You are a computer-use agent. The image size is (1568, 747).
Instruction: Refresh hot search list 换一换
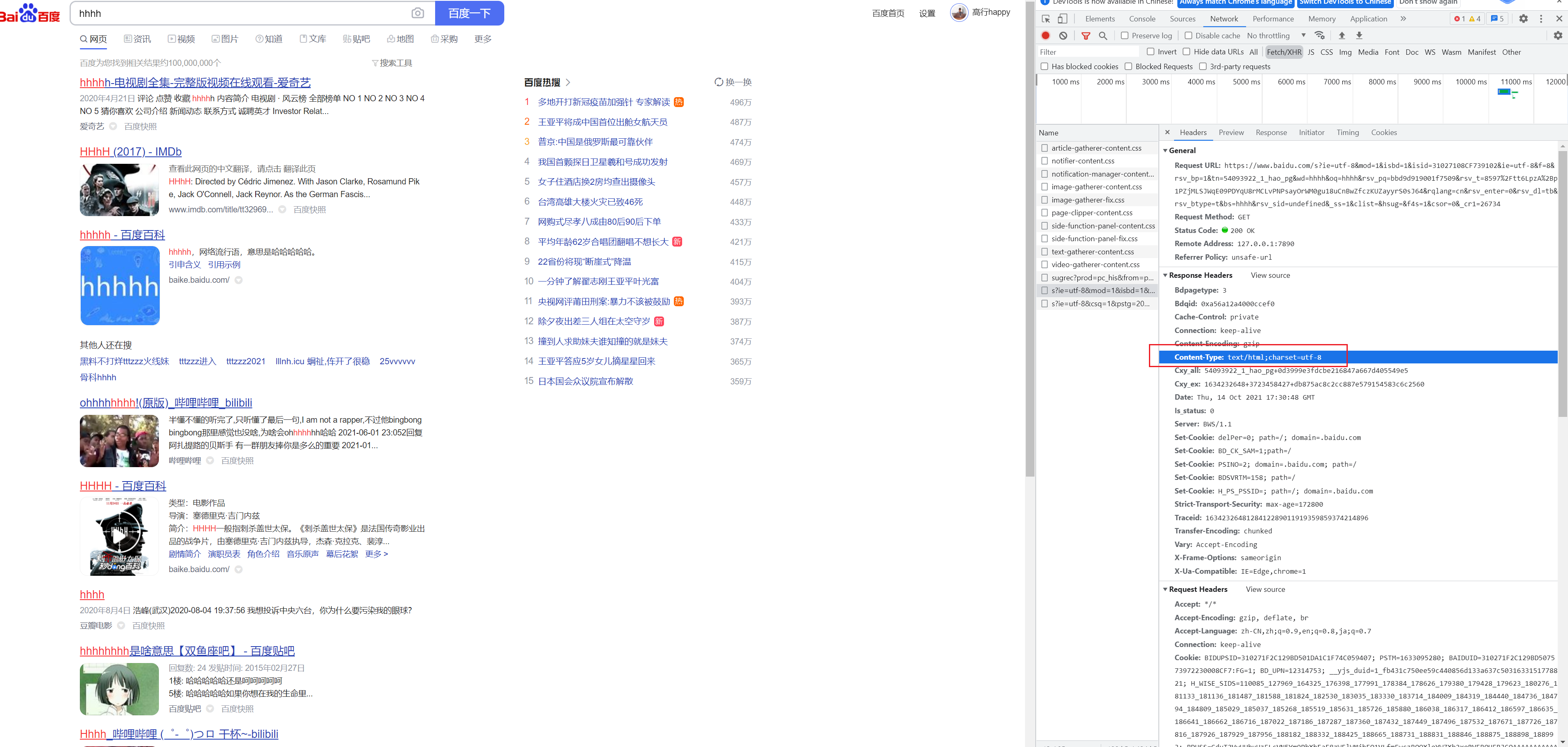[x=733, y=82]
